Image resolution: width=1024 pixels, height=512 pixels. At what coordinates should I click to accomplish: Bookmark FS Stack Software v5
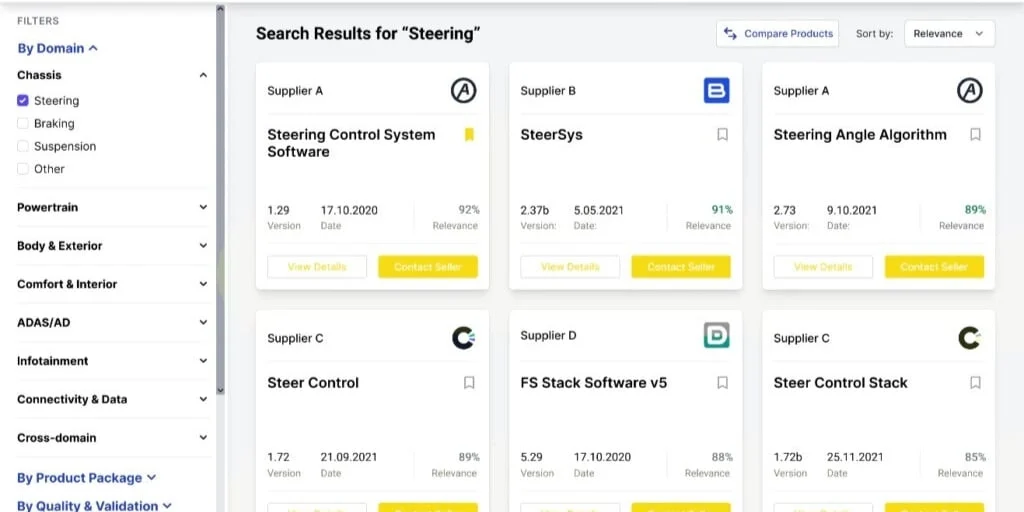click(722, 383)
